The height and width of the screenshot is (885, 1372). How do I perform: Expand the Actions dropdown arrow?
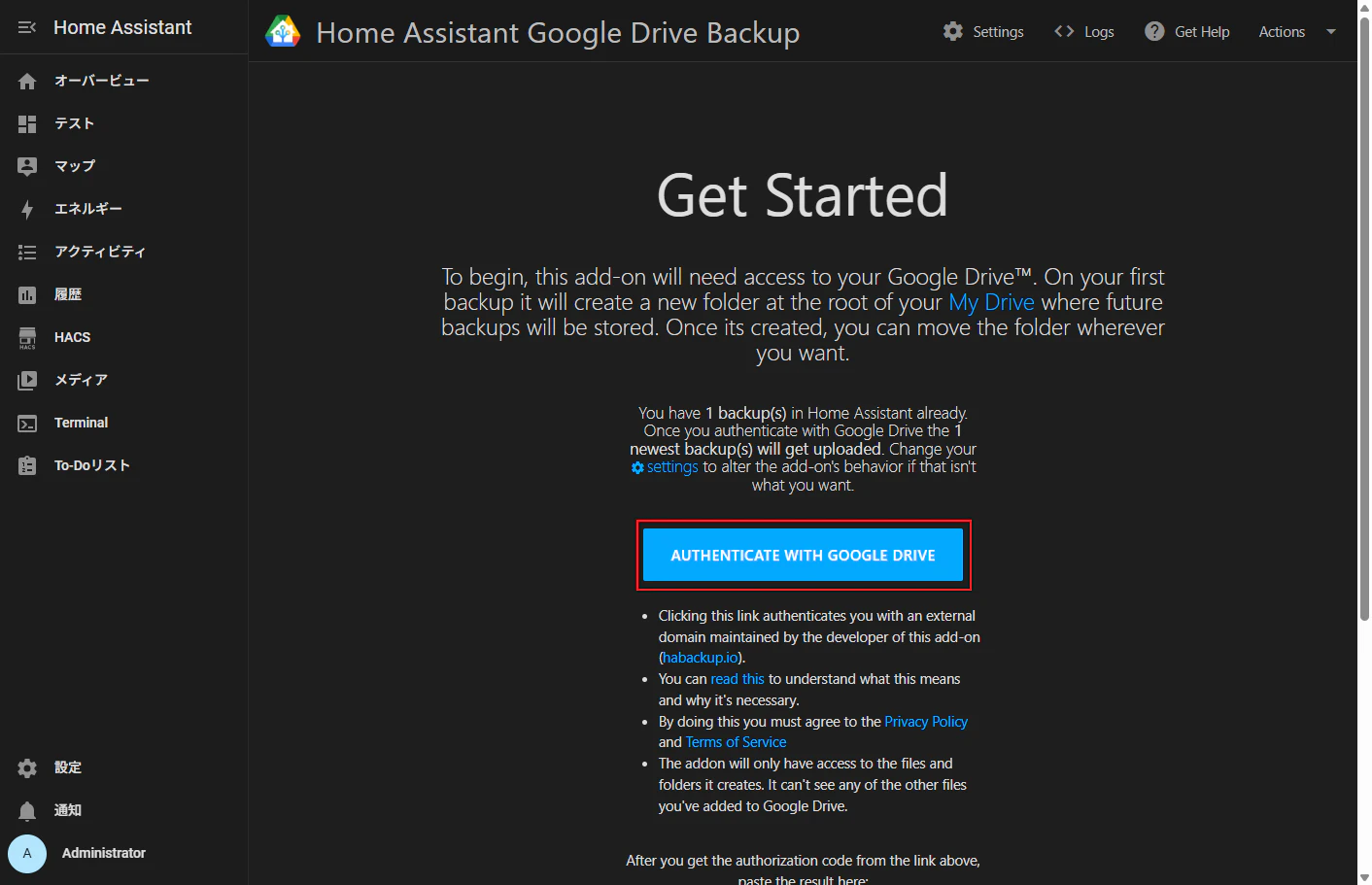click(1331, 31)
